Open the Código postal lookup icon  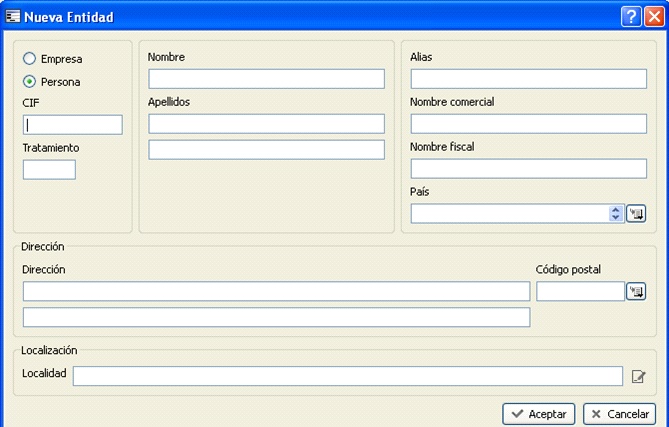pyautogui.click(x=636, y=291)
